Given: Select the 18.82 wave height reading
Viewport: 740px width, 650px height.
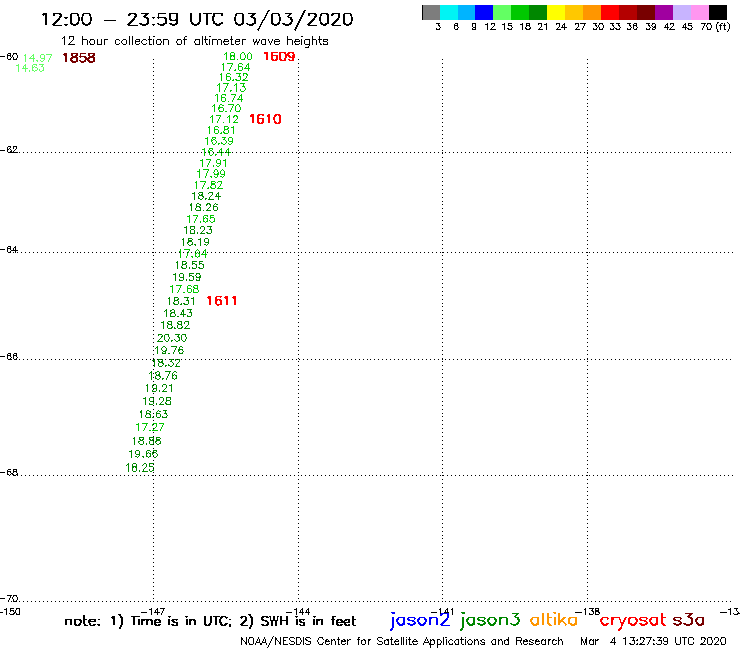Looking at the screenshot, I should point(175,325).
